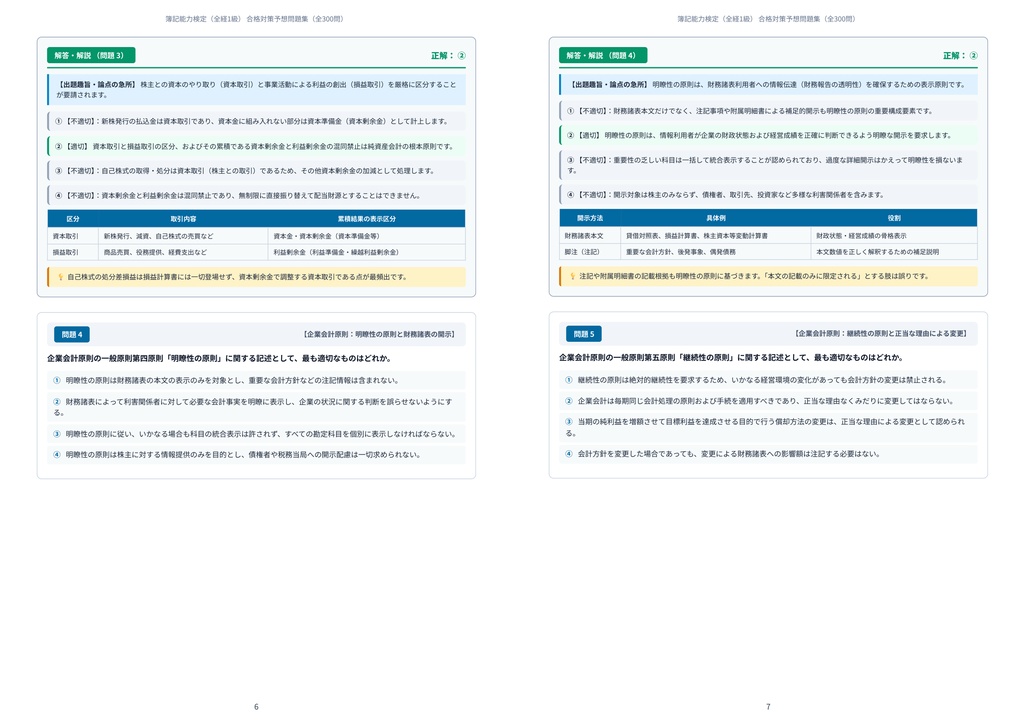Image resolution: width=1024 pixels, height=724 pixels.
Task: Select 正解：② in the 問題 3 answer box
Action: (x=448, y=55)
